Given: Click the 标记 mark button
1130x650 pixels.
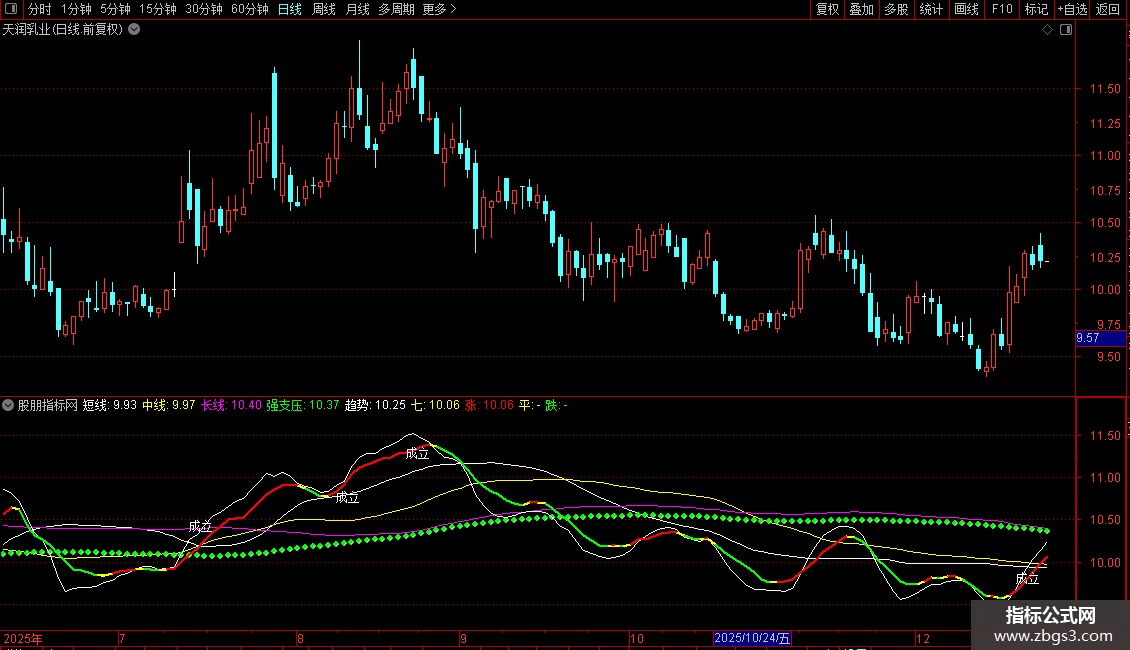Looking at the screenshot, I should pyautogui.click(x=1036, y=9).
